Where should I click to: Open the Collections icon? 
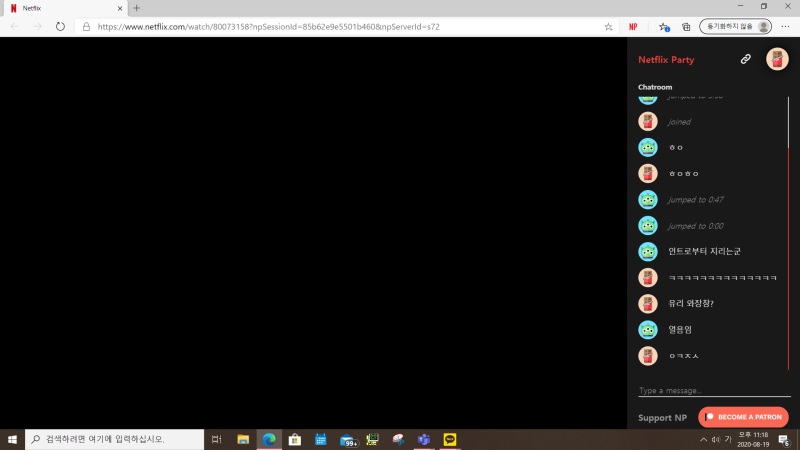pos(686,27)
